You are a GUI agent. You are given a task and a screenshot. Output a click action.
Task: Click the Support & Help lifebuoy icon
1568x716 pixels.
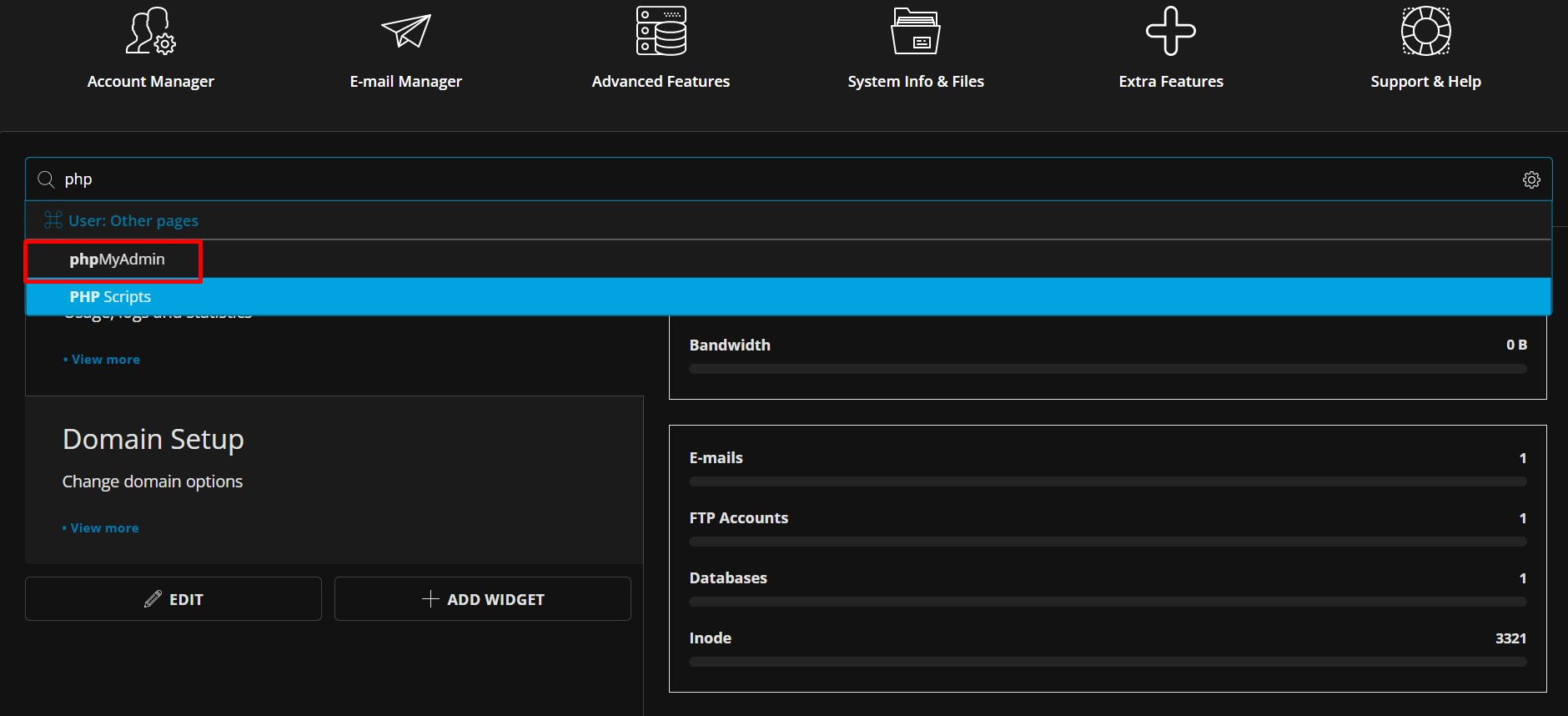(x=1425, y=32)
